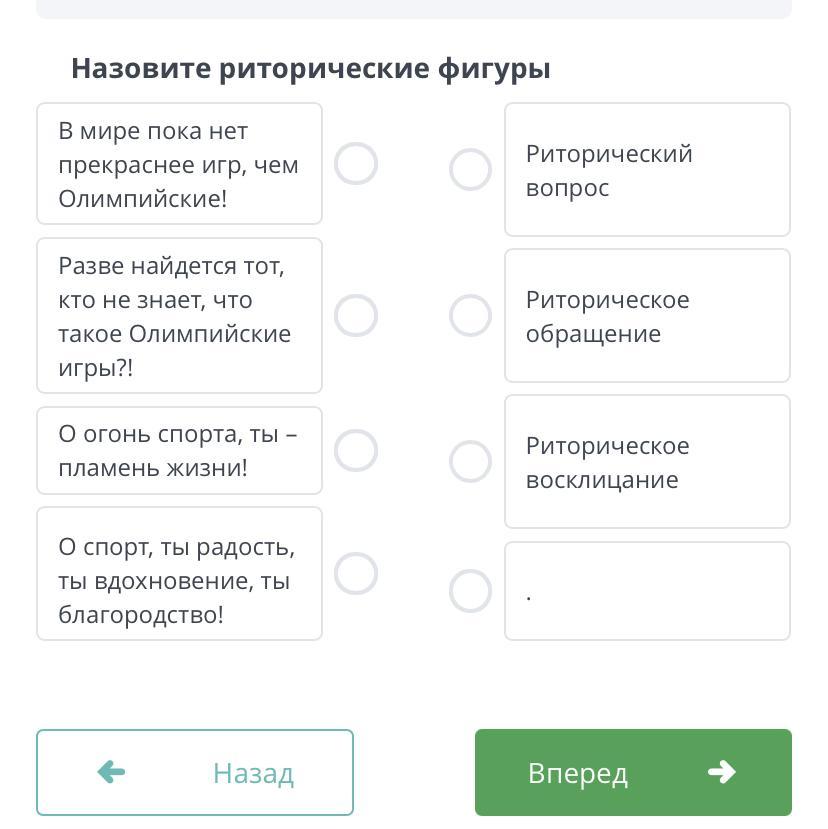Click the 'В мире пока нет прекраснее игр' card
This screenshot has height=829, width=828.
pos(179,164)
